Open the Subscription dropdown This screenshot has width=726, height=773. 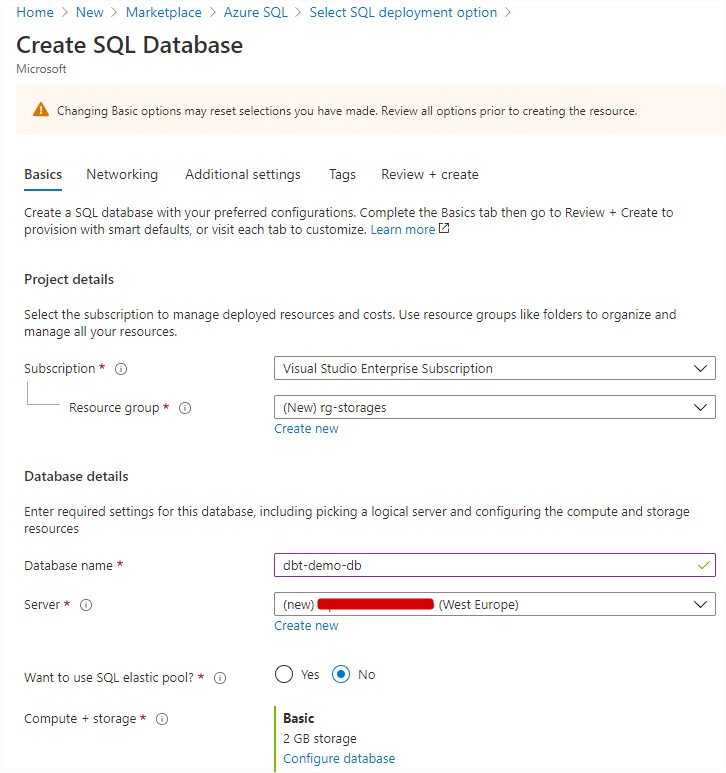495,368
